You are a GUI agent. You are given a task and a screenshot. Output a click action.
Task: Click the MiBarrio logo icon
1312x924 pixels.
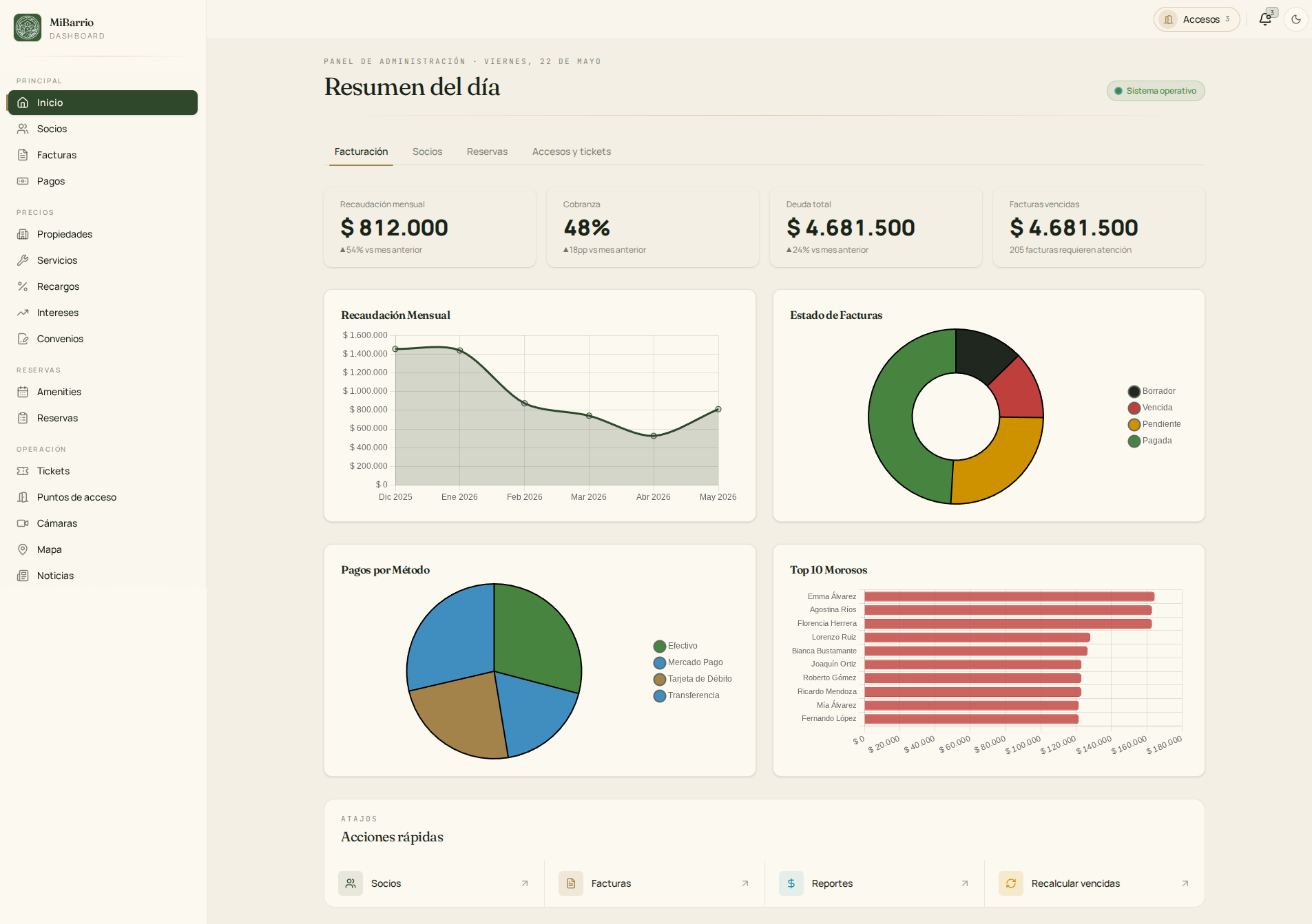click(28, 28)
